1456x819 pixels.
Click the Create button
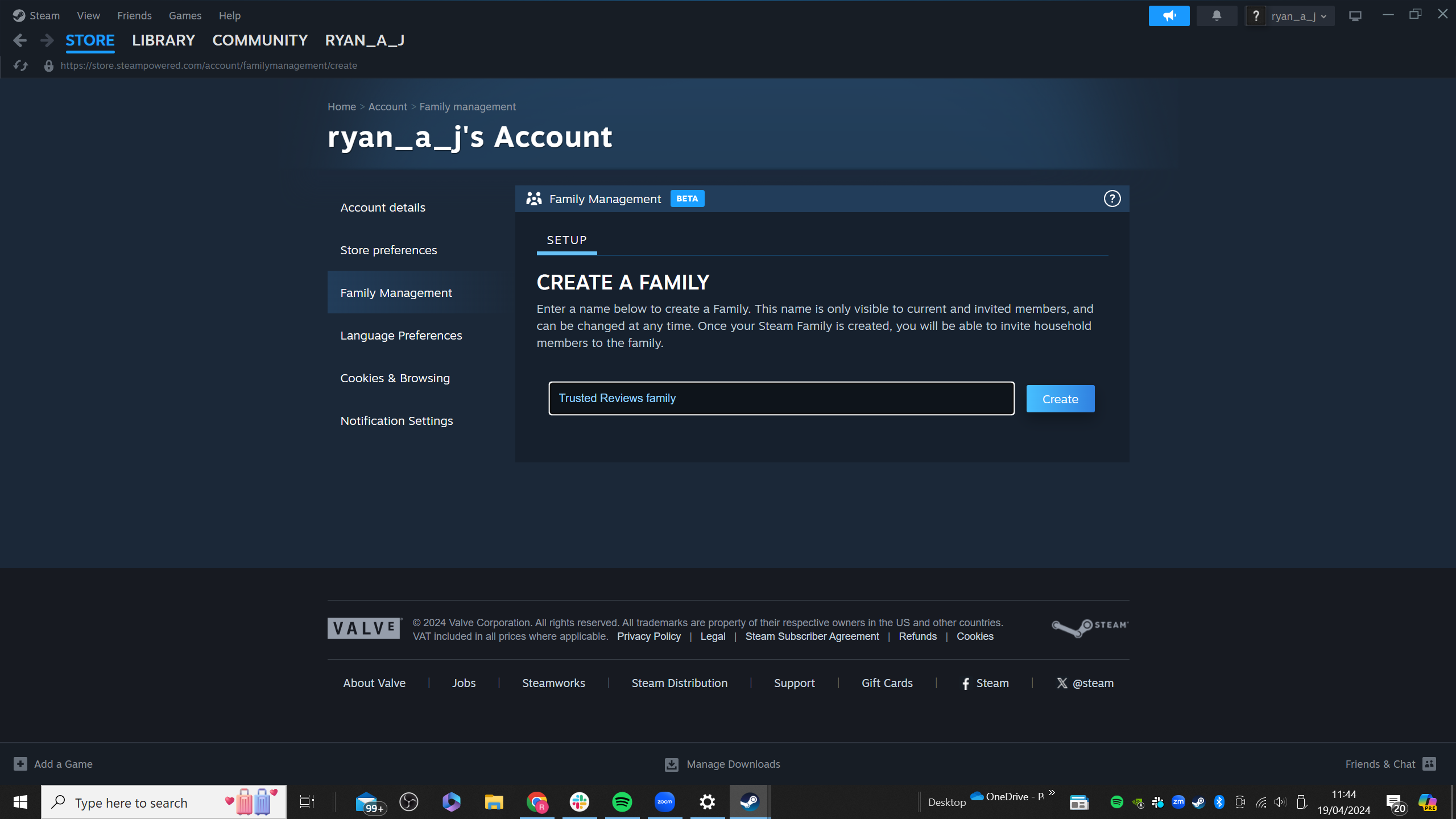tap(1060, 399)
